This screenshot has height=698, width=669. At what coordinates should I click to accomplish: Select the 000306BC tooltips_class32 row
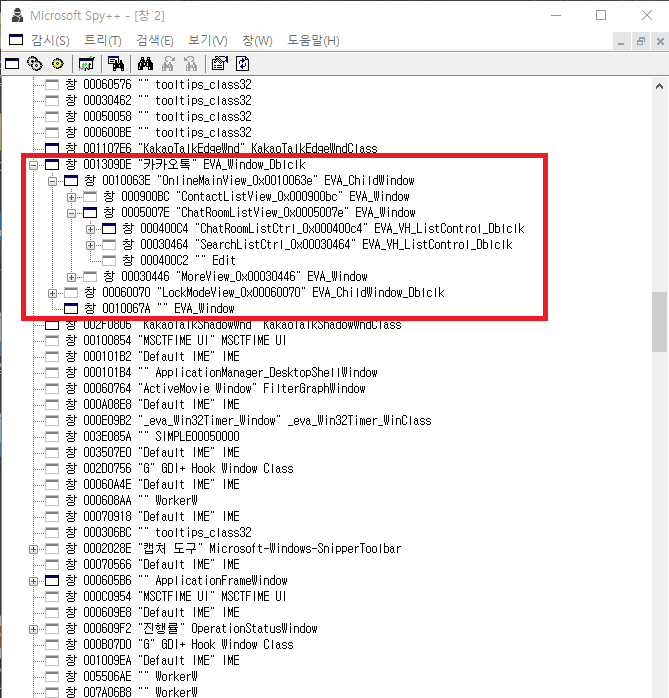click(x=158, y=532)
